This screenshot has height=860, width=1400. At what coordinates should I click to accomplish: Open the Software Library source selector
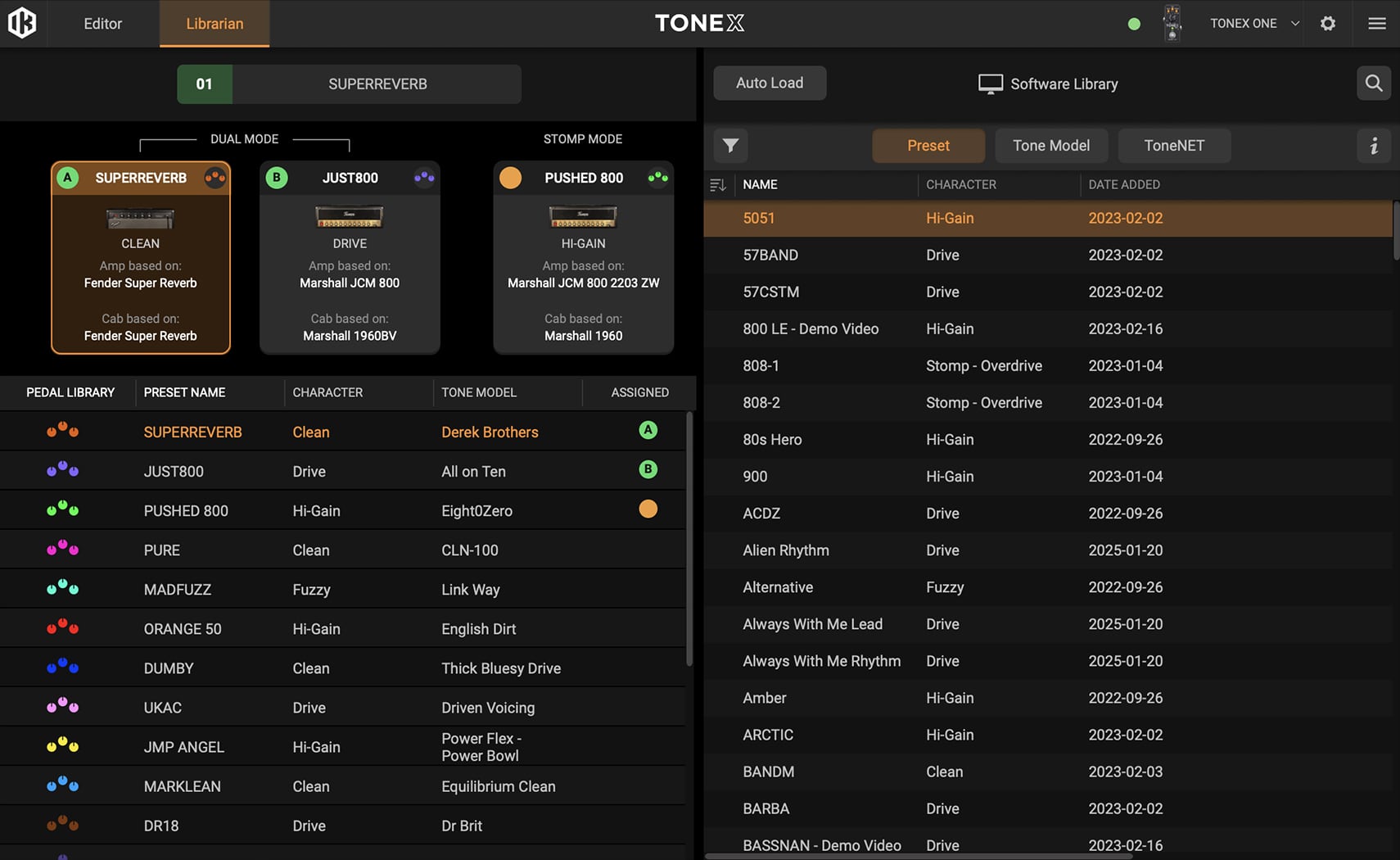pyautogui.click(x=1048, y=84)
